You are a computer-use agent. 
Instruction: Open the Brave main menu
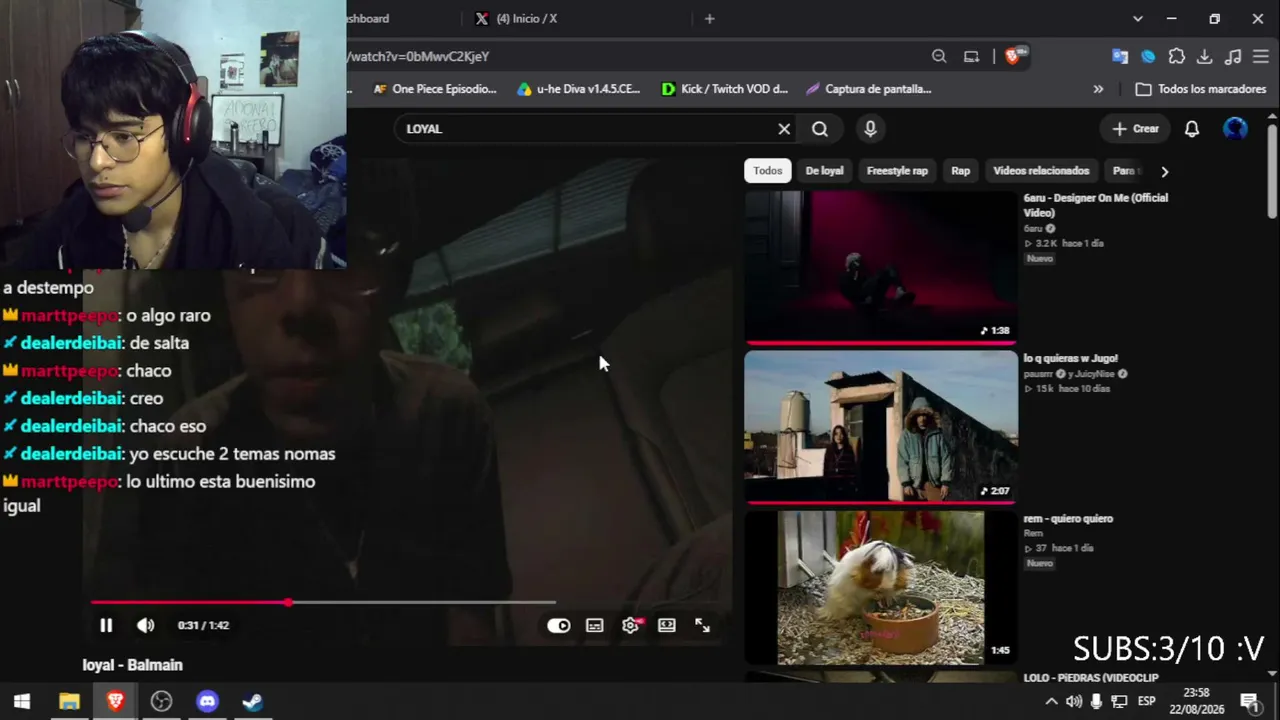tap(1261, 57)
